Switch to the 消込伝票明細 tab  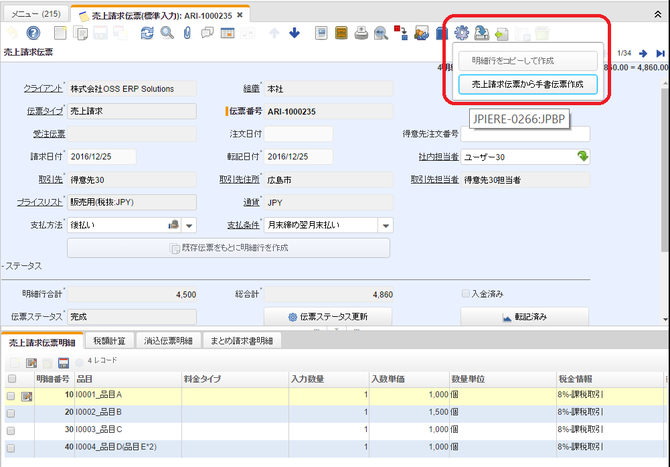(168, 341)
